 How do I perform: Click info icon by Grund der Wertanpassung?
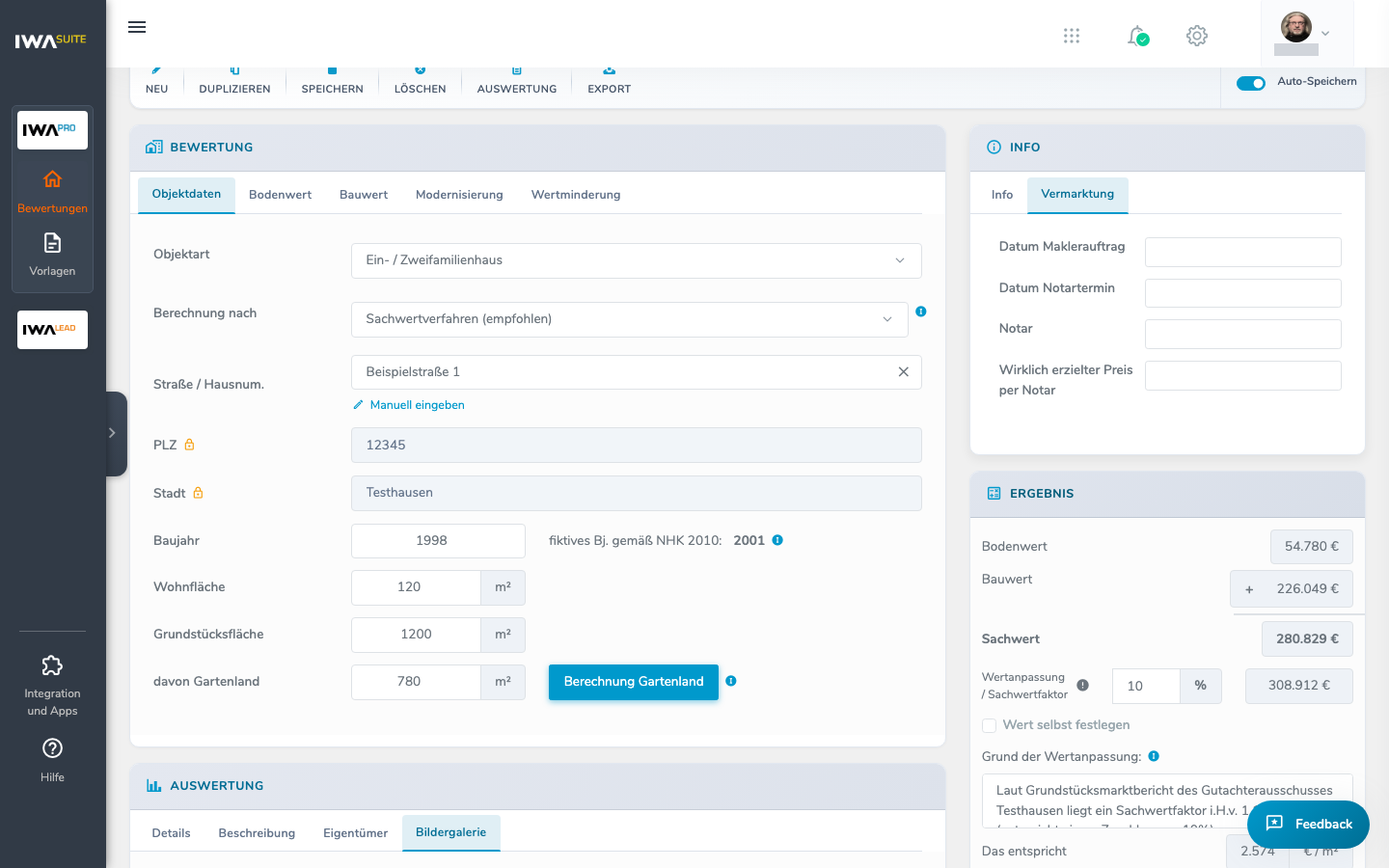click(1154, 756)
